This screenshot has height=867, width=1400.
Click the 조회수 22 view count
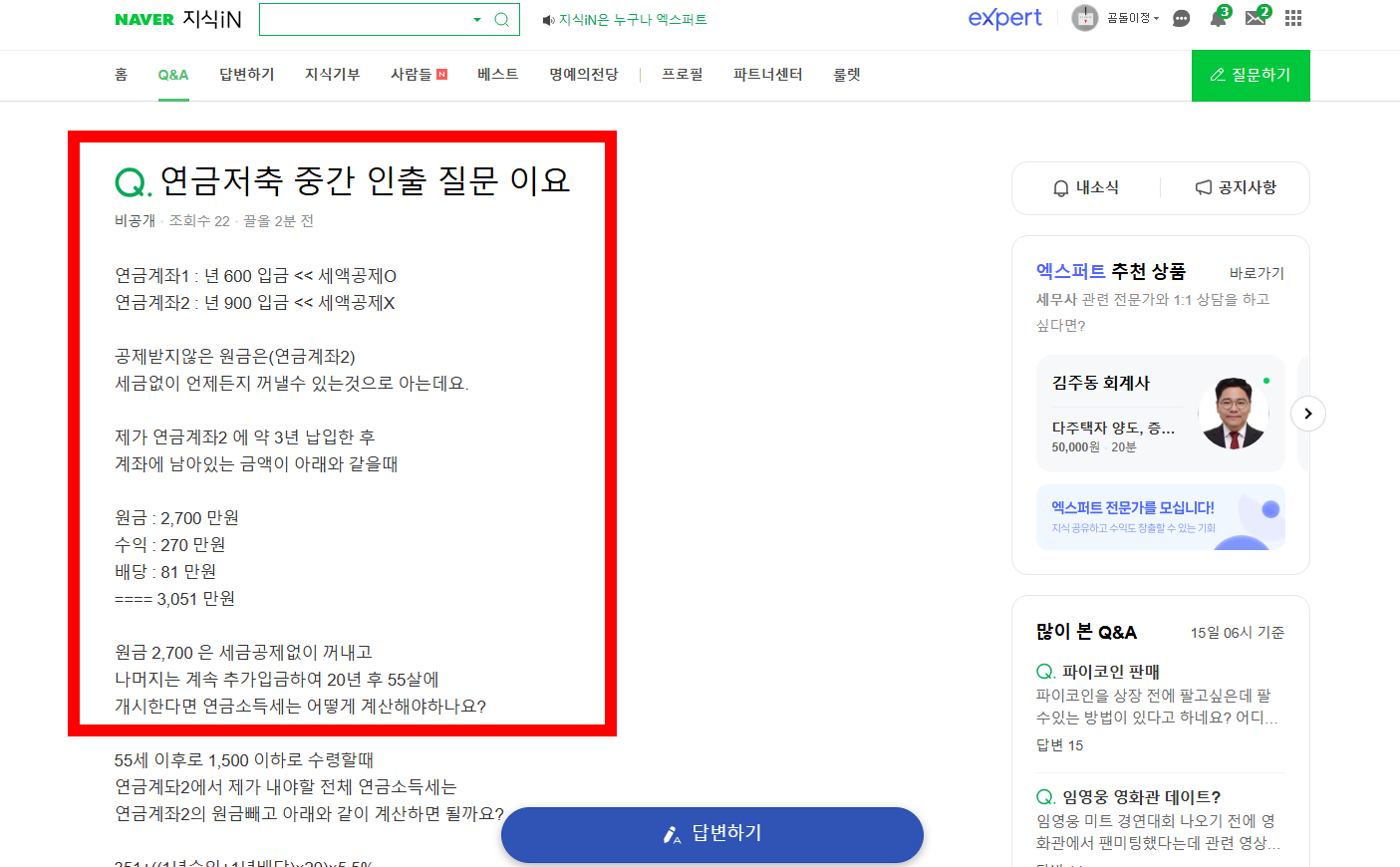(199, 221)
